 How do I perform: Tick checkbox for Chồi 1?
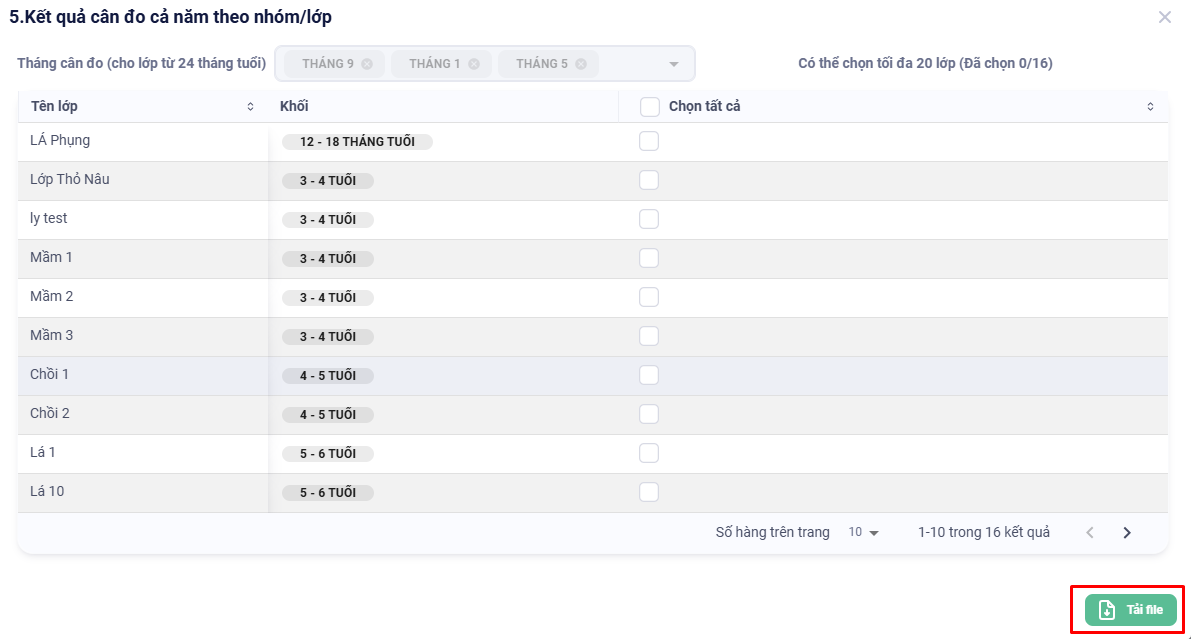649,375
